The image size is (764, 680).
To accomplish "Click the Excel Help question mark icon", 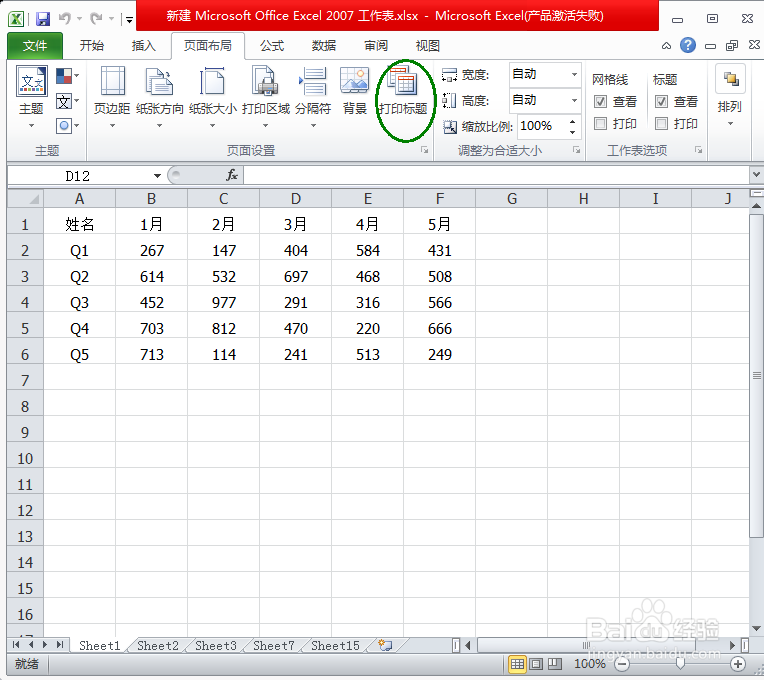I will pyautogui.click(x=688, y=45).
